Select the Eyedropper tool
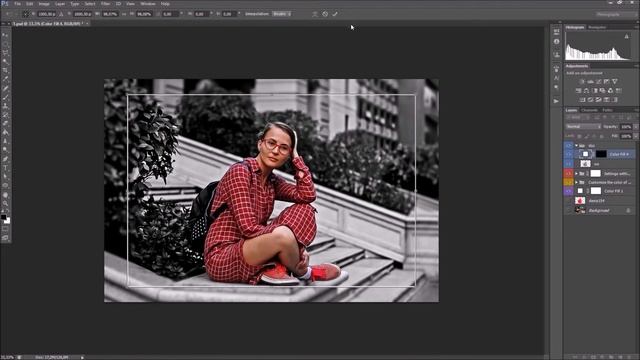640x360 pixels. (5, 79)
